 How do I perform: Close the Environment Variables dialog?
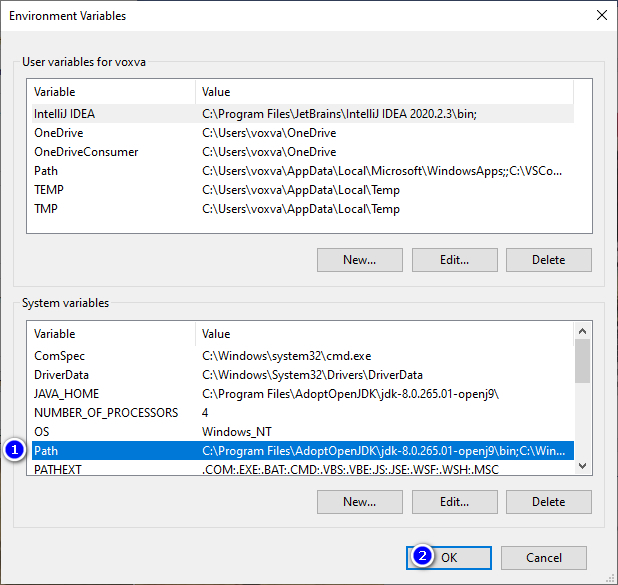(600, 15)
